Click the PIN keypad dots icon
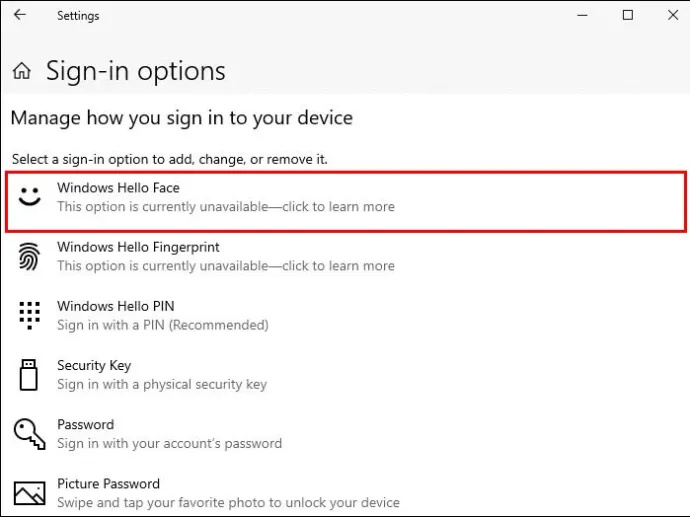 (29, 315)
